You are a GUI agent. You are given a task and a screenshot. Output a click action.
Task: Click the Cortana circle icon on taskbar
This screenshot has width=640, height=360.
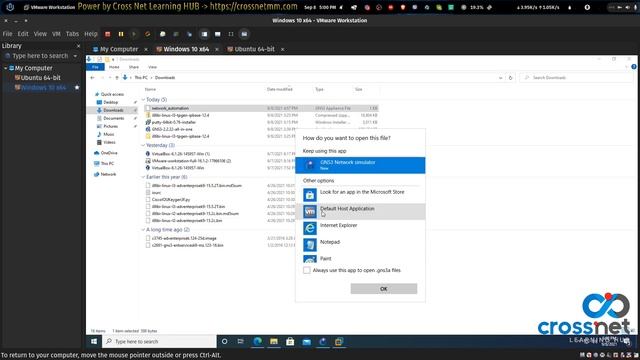[x=224, y=342]
